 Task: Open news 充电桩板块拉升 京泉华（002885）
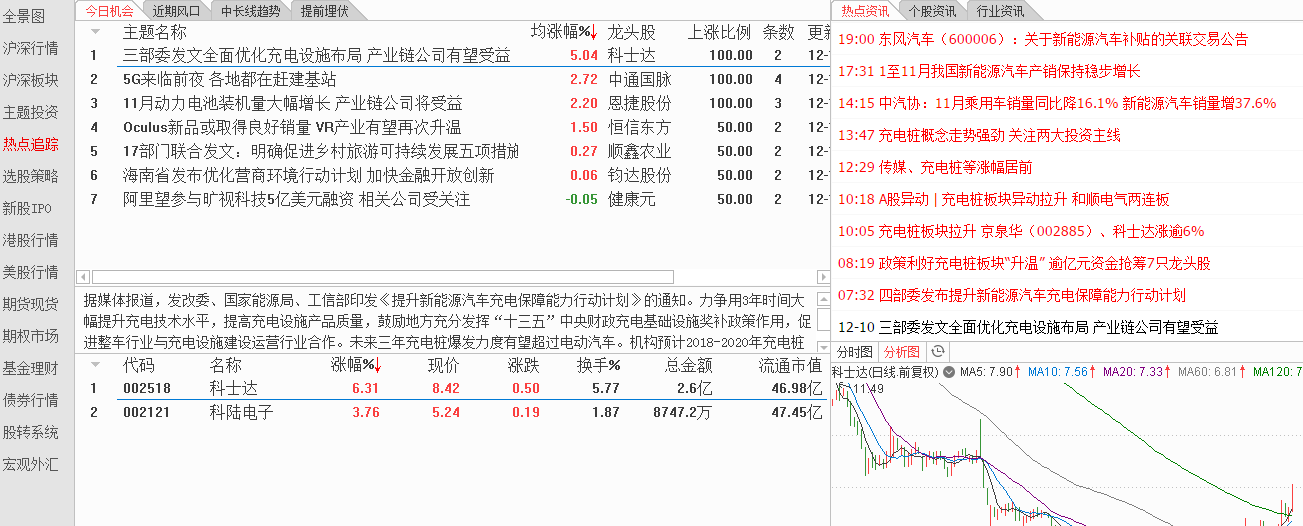coord(1021,231)
